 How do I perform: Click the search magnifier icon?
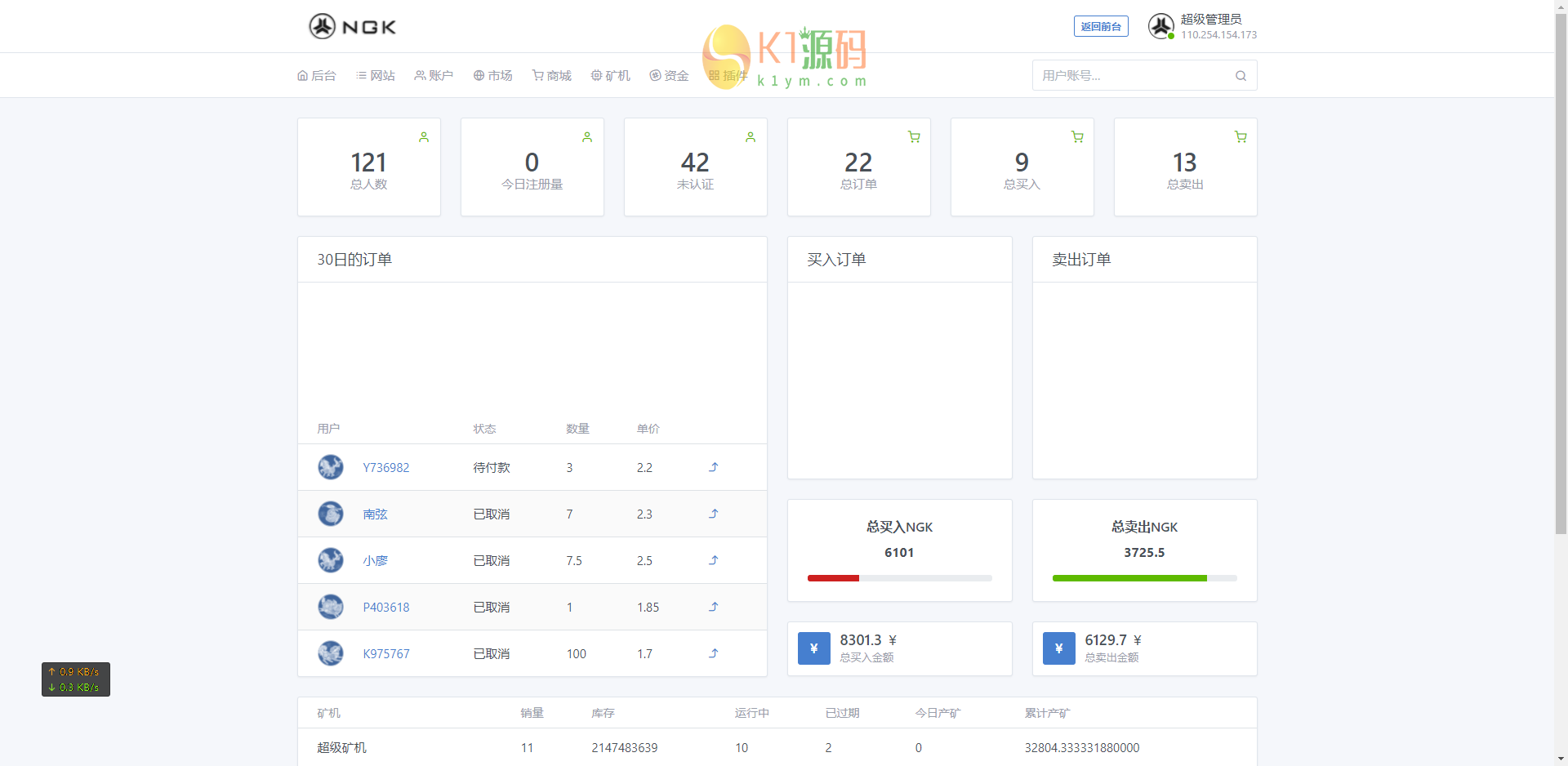click(1241, 76)
